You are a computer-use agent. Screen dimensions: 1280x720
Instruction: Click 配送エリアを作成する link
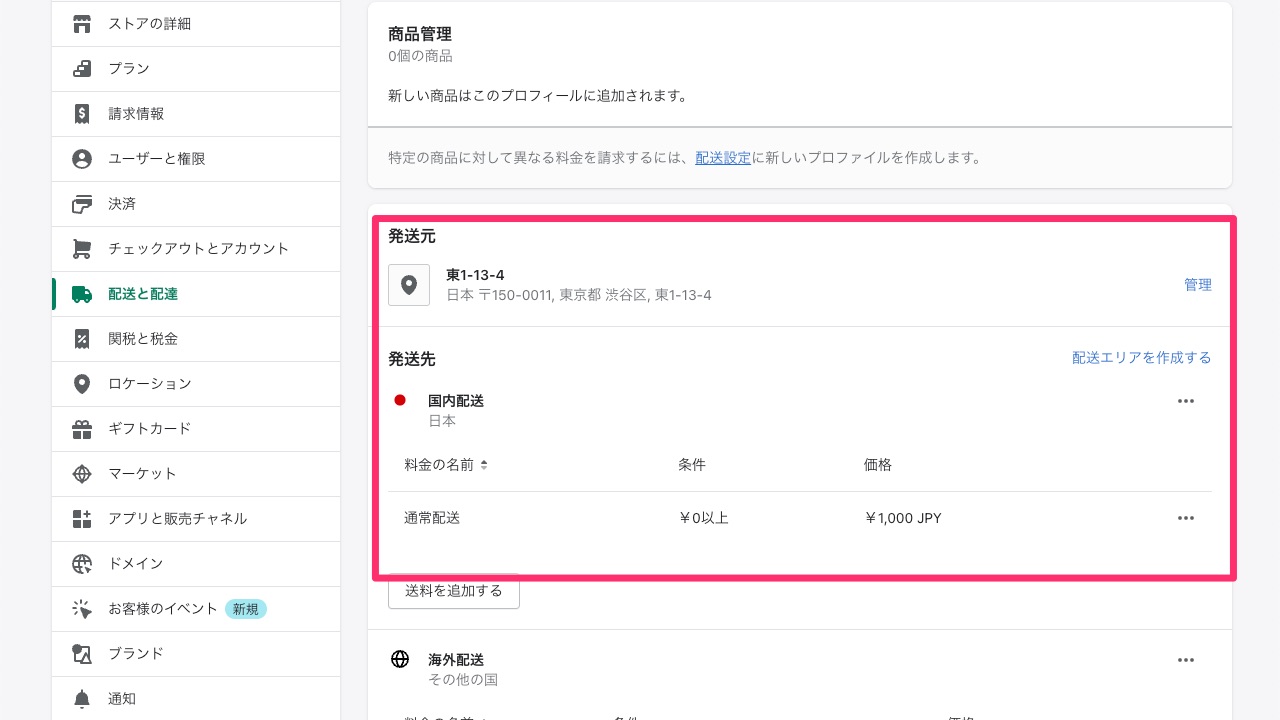(x=1142, y=358)
